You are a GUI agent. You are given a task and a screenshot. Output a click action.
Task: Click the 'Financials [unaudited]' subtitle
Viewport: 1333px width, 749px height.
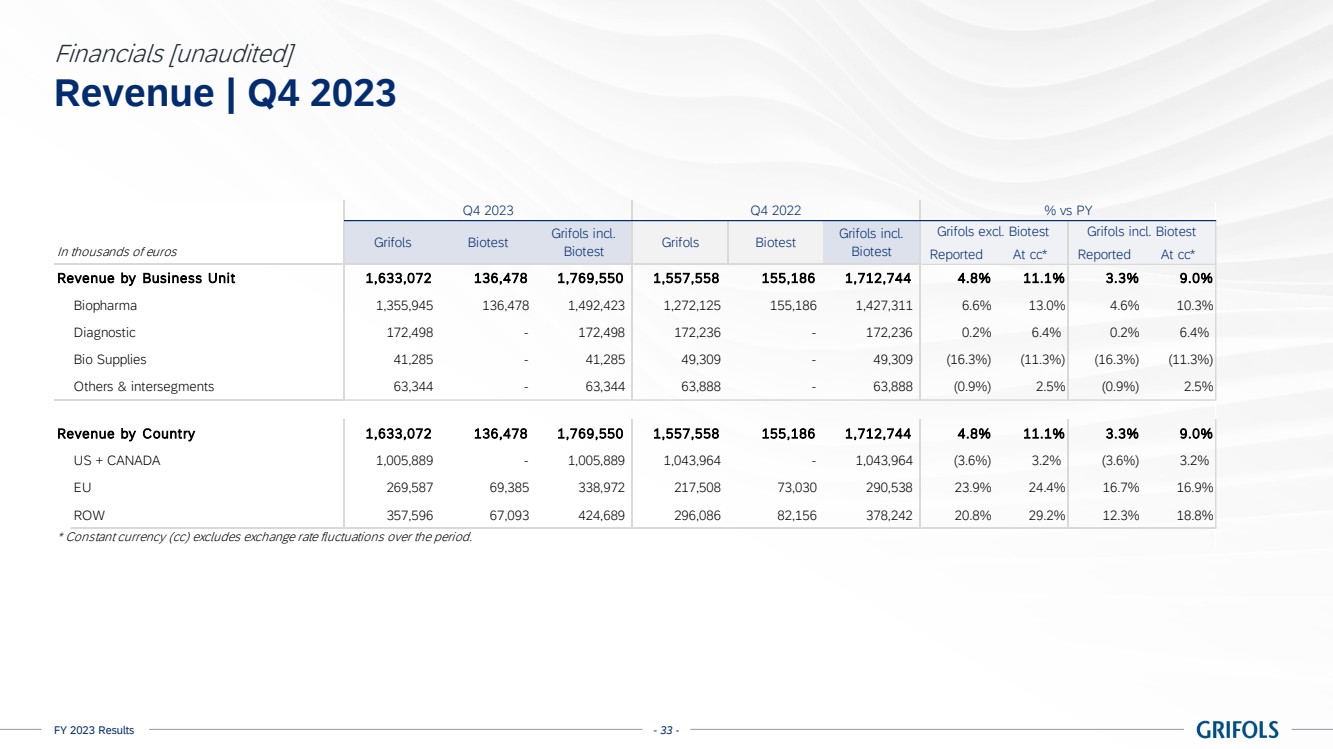pos(174,51)
